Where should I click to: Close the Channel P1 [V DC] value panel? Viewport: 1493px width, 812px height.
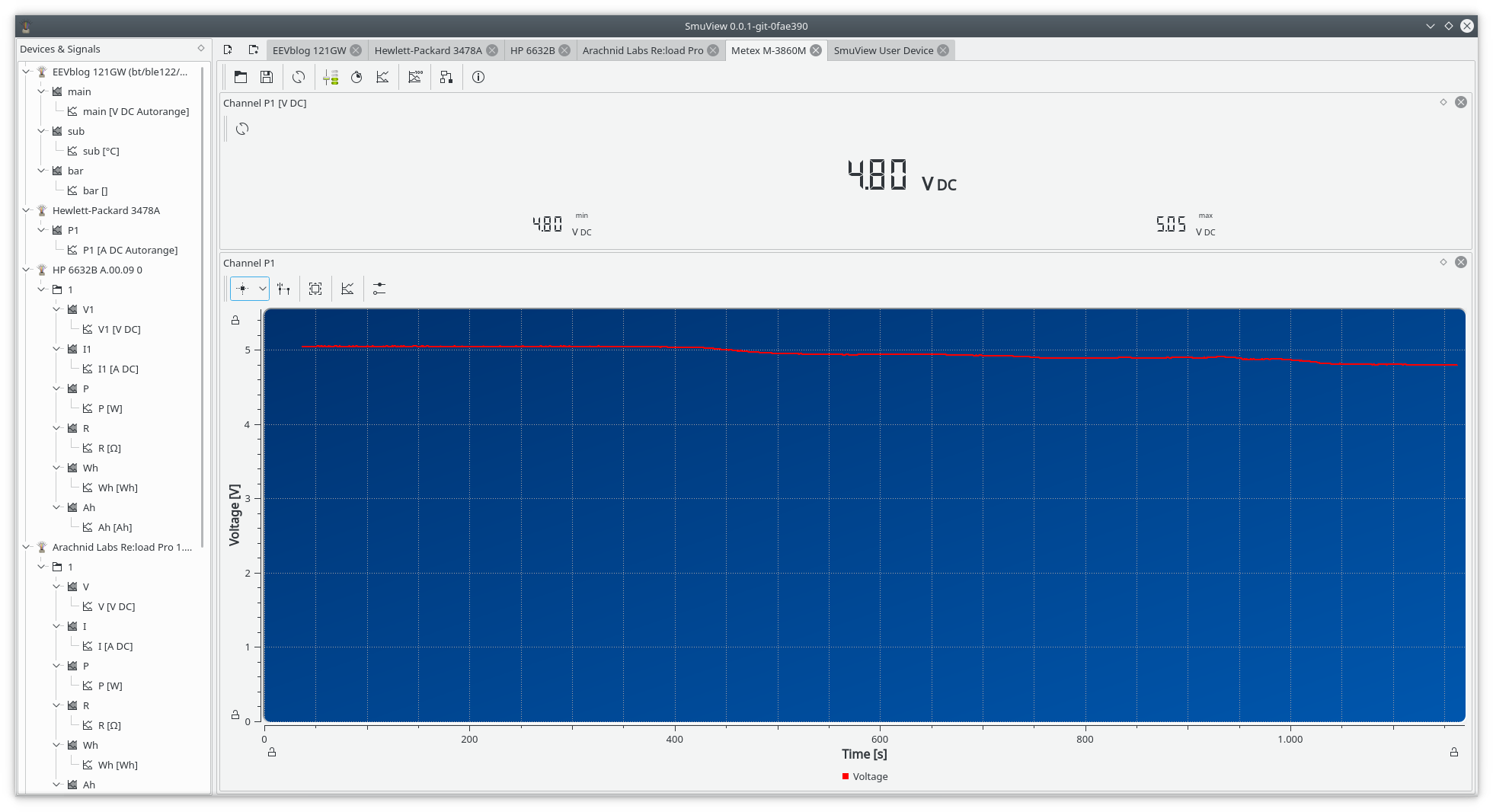pyautogui.click(x=1461, y=102)
